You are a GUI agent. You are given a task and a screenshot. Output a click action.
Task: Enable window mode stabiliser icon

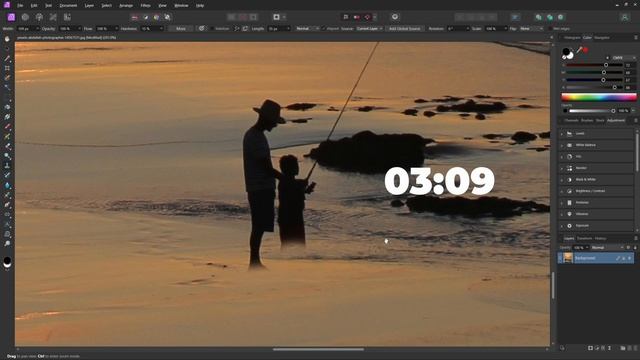tap(245, 29)
